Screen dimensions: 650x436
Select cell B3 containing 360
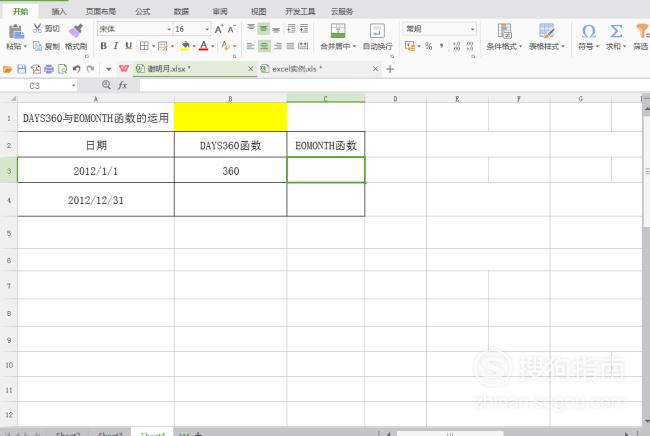[x=230, y=170]
